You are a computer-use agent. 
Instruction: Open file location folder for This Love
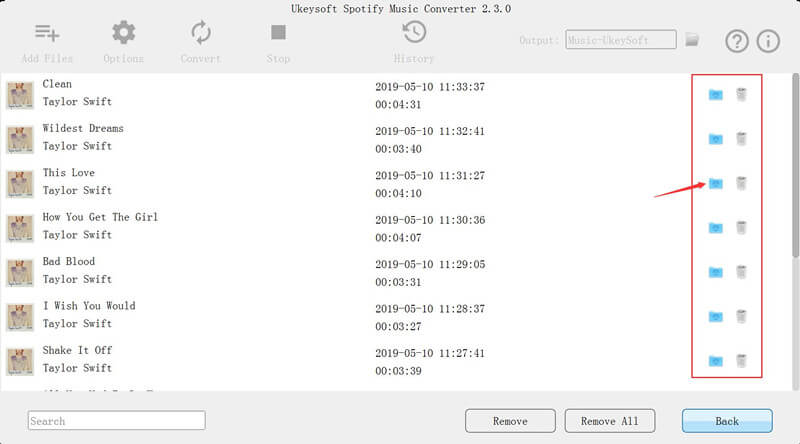click(715, 183)
